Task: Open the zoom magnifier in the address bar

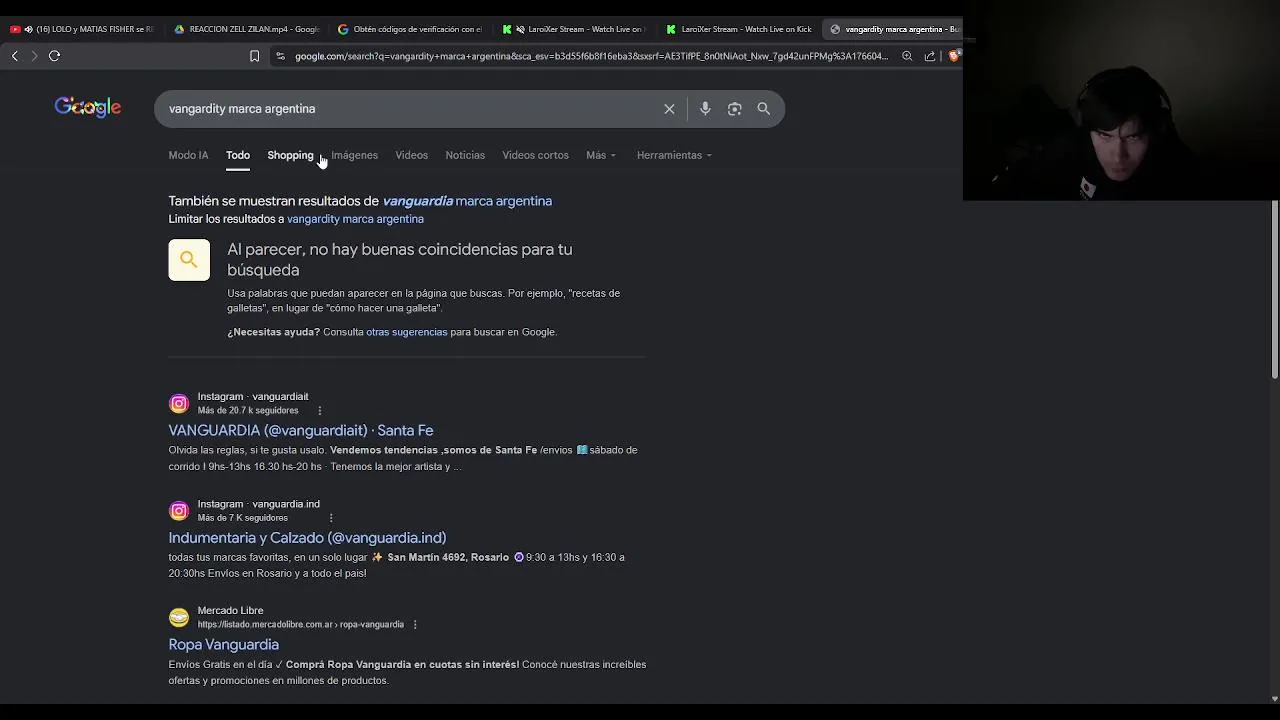Action: click(907, 56)
